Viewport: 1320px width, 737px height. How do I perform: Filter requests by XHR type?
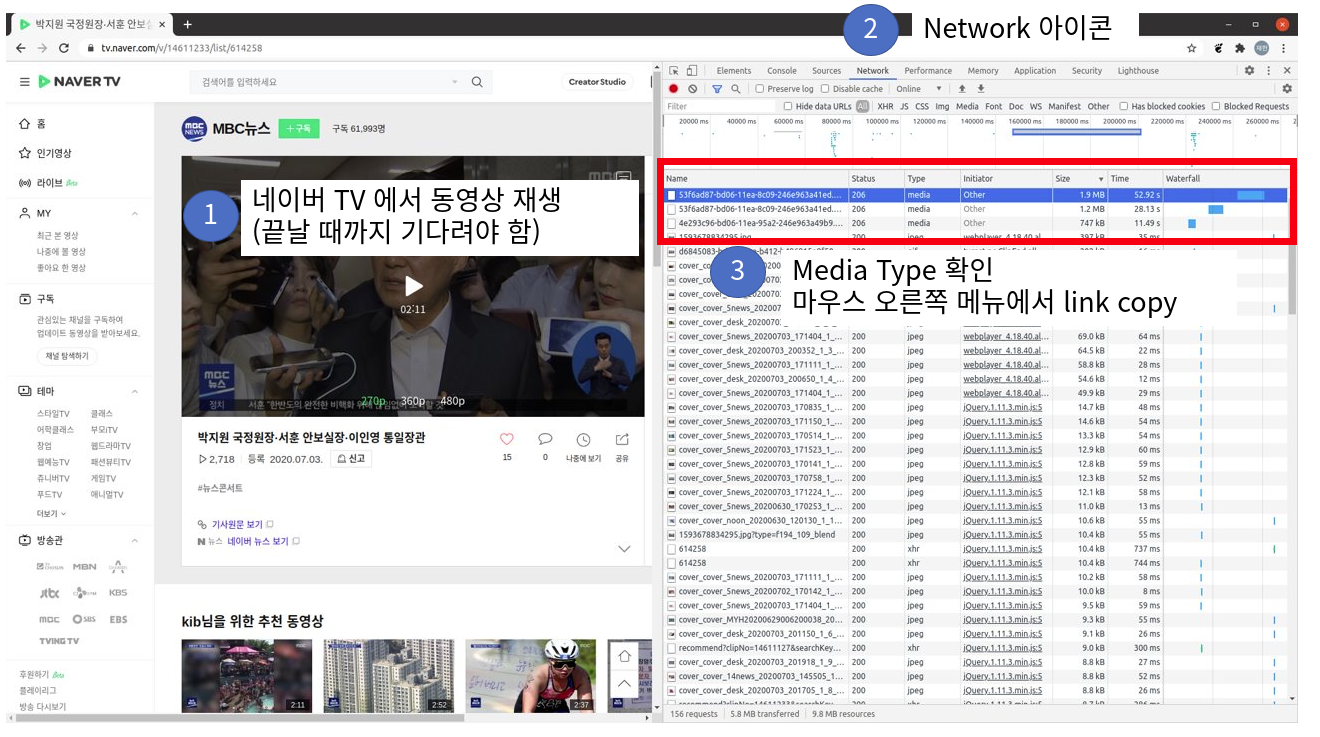point(885,106)
